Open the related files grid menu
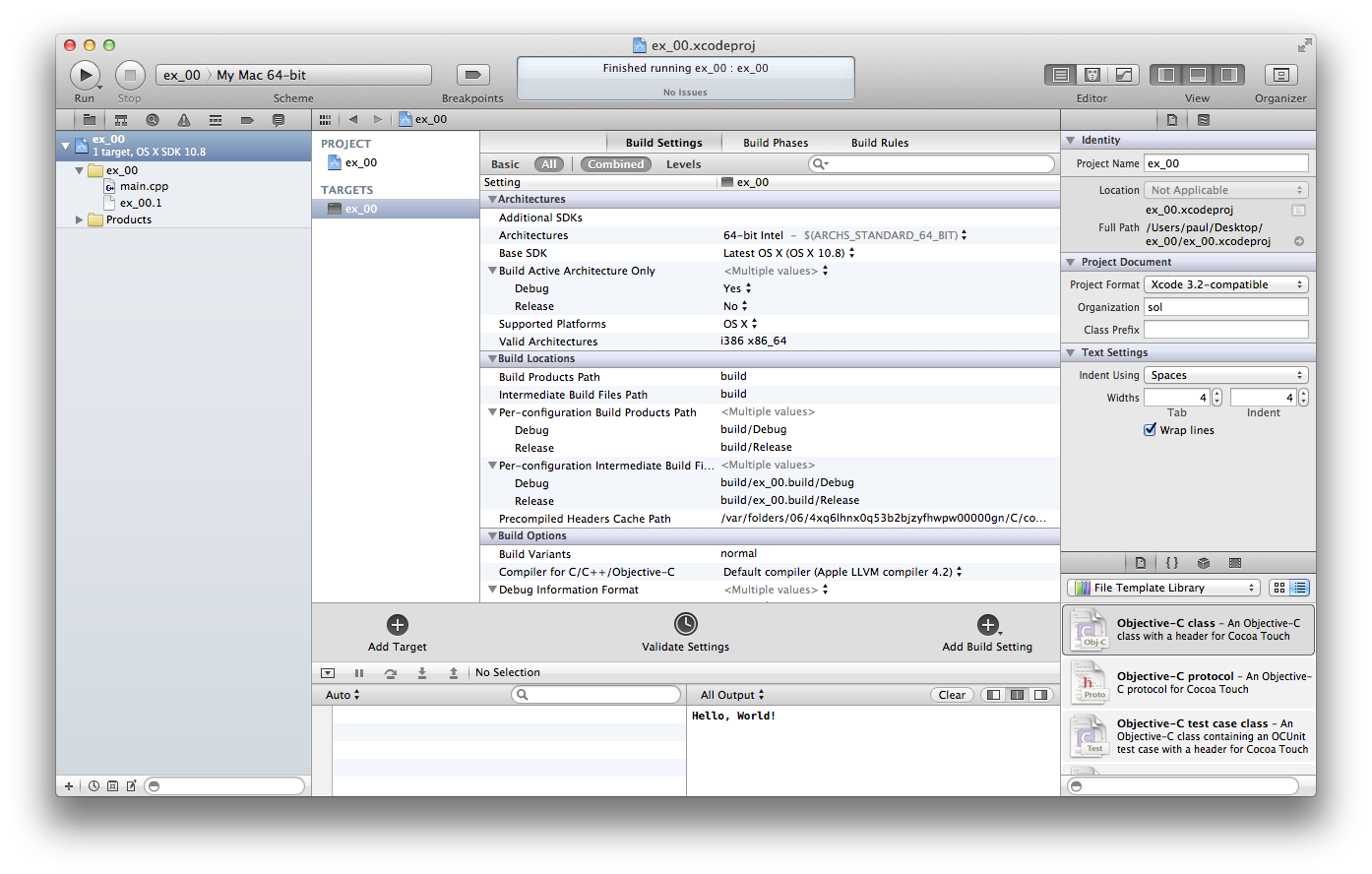 [x=325, y=120]
